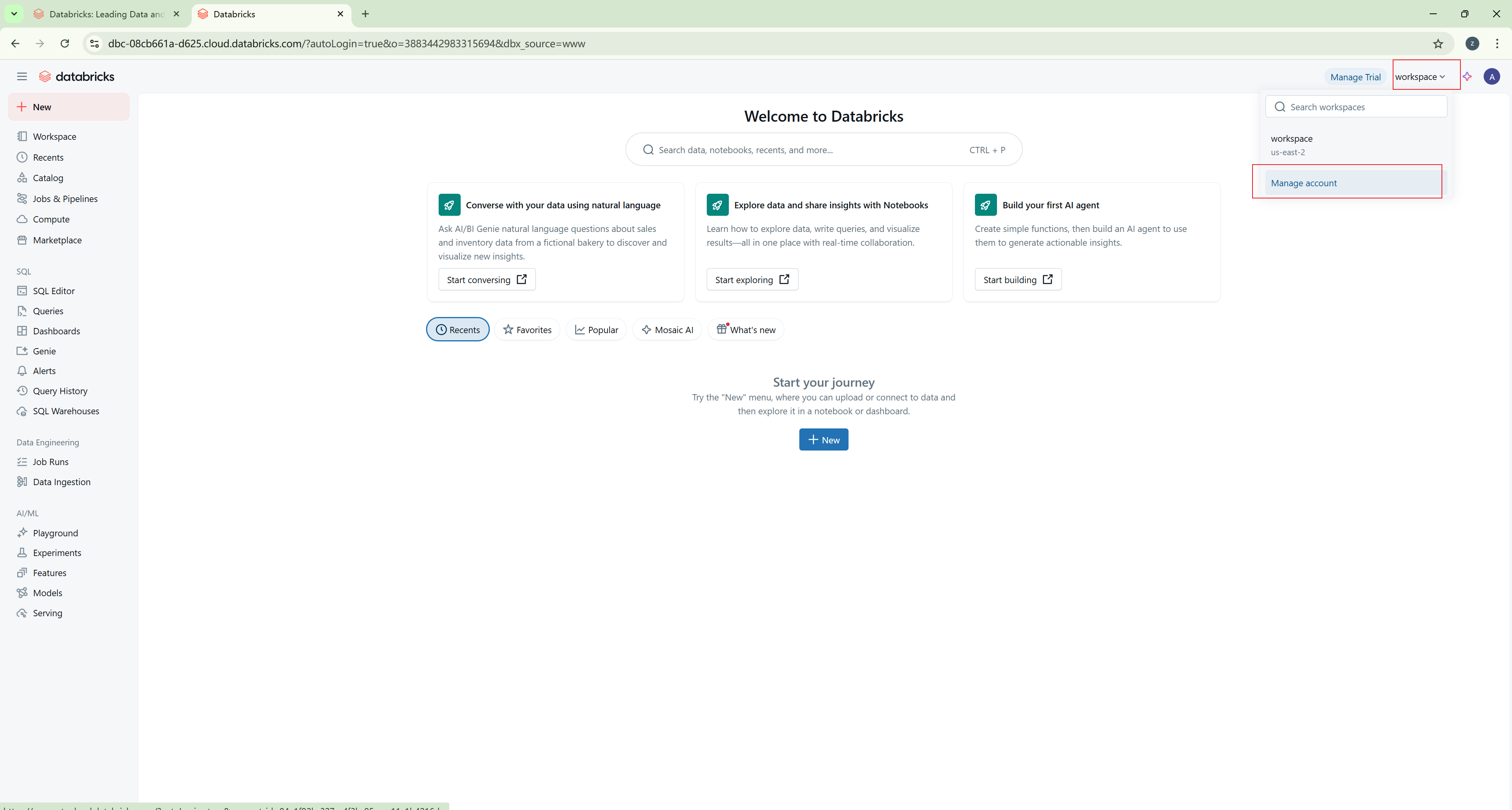This screenshot has height=810, width=1512.
Task: Click the Start building button
Action: (1018, 280)
